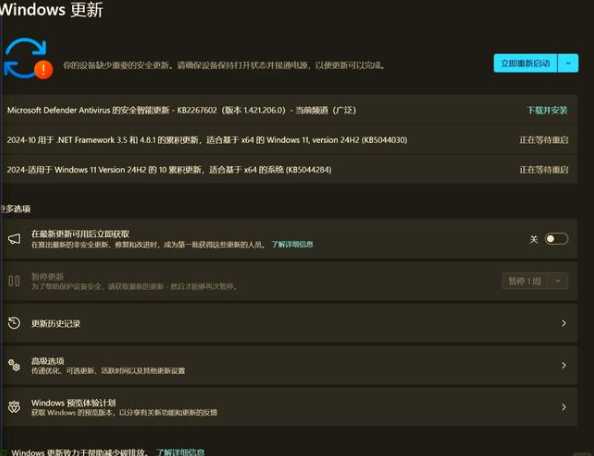Image resolution: width=594 pixels, height=456 pixels.
Task: Open the dropdown arrow beside the restart button
Action: click(568, 63)
